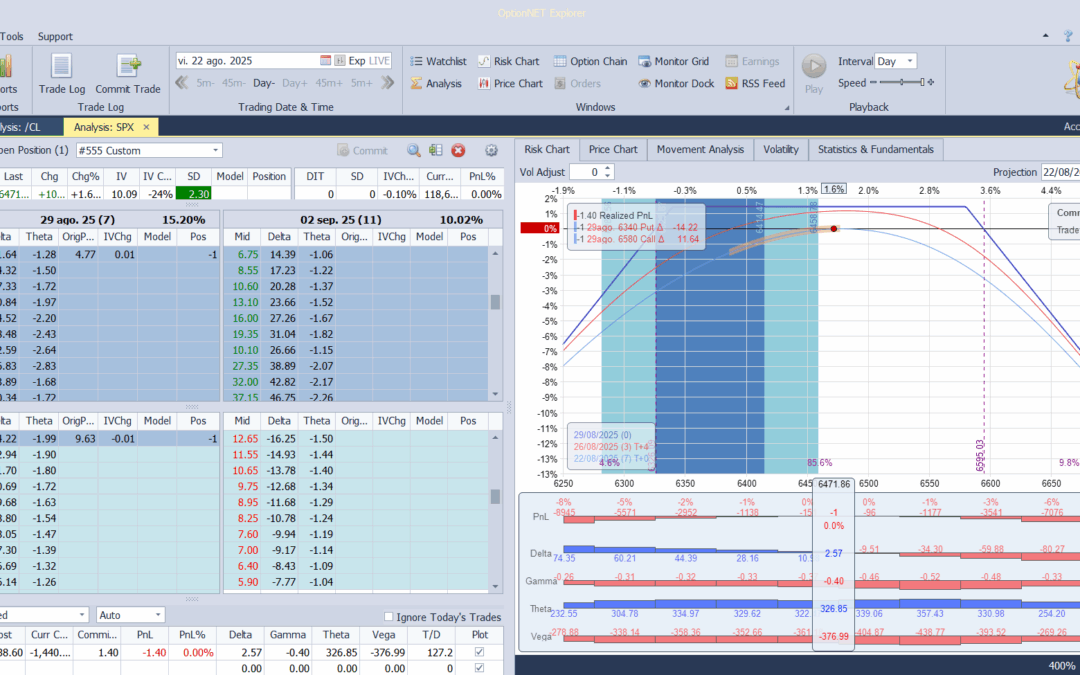Image resolution: width=1080 pixels, height=675 pixels.
Task: Jump forward with double right arrows
Action: (387, 83)
